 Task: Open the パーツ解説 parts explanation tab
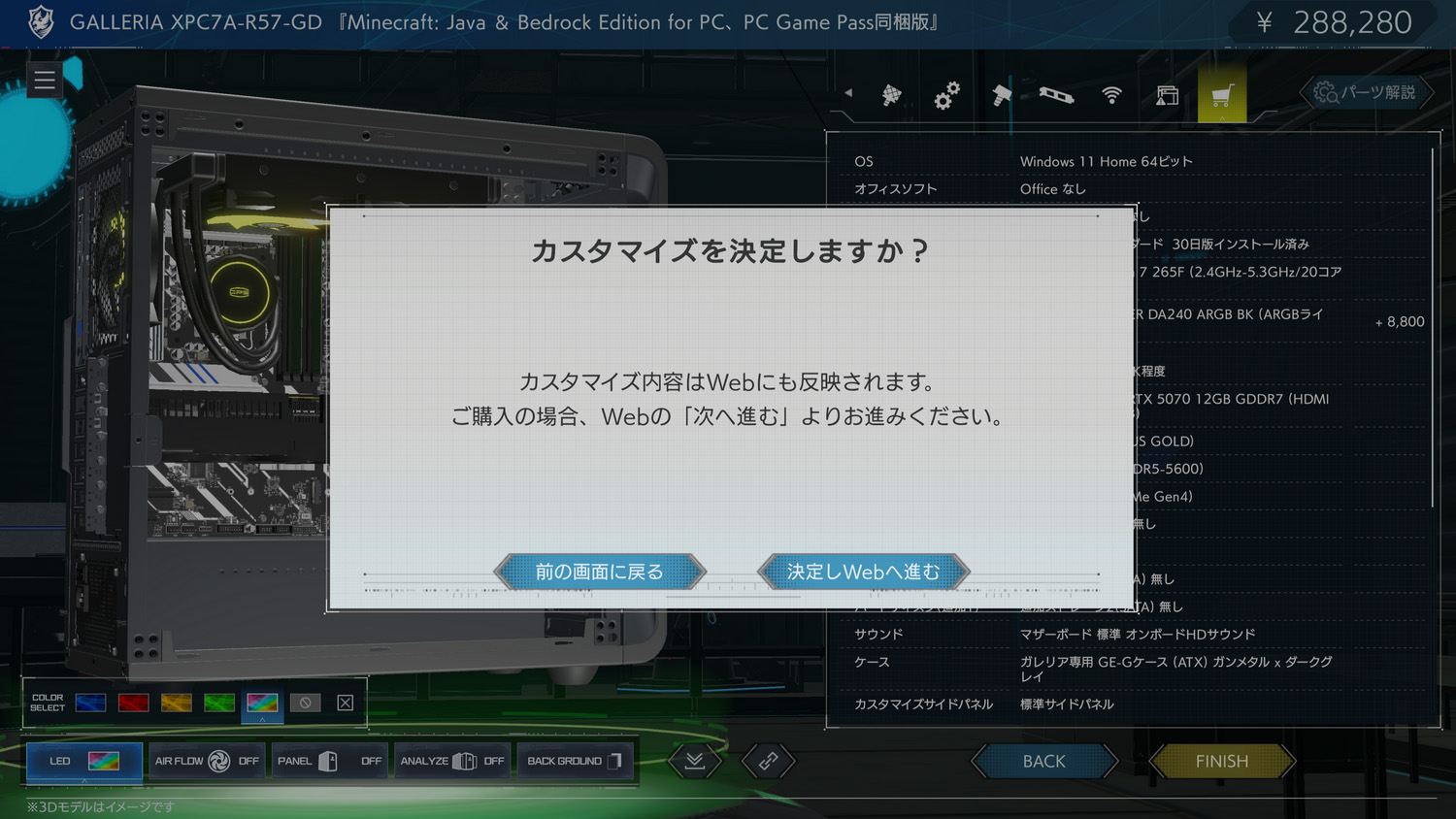(x=1367, y=92)
